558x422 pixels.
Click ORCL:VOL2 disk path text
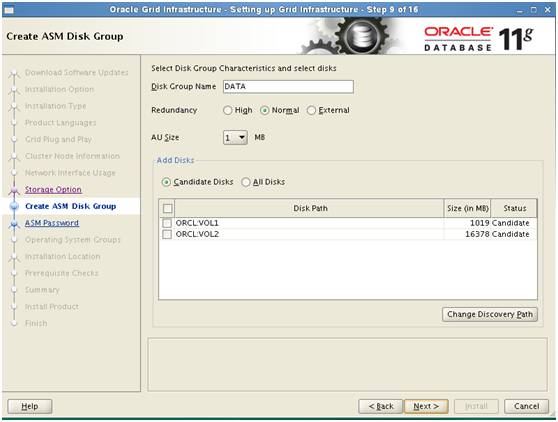197,234
